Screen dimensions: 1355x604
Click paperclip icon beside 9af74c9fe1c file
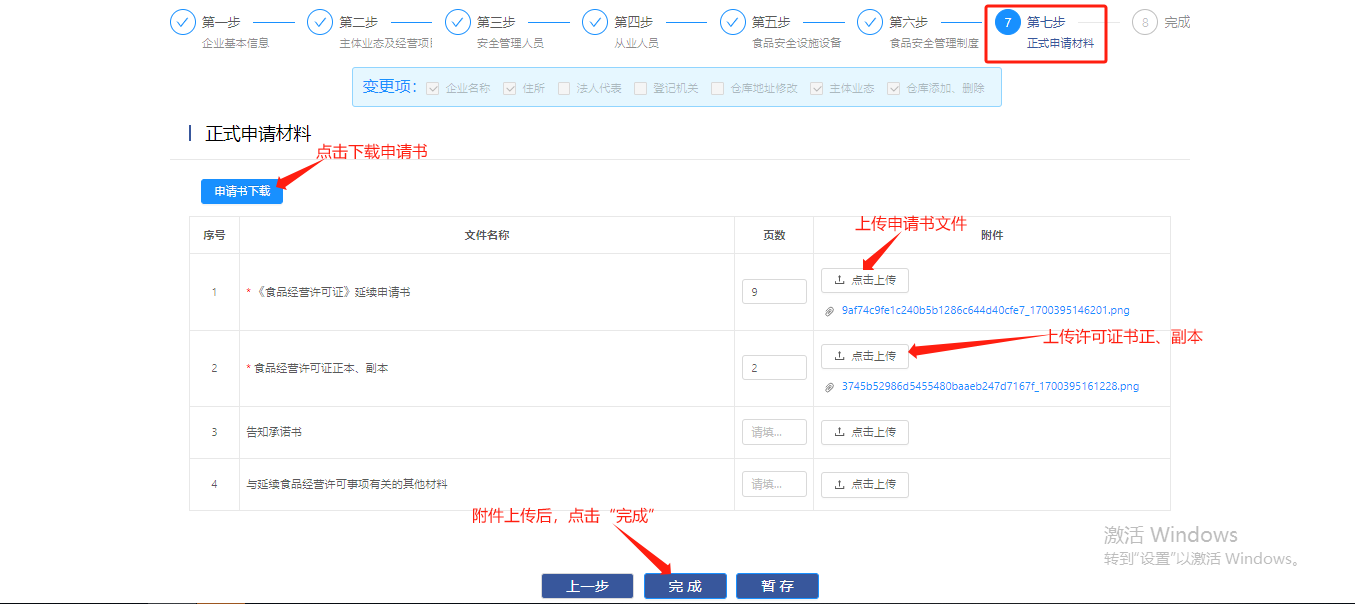(x=829, y=311)
